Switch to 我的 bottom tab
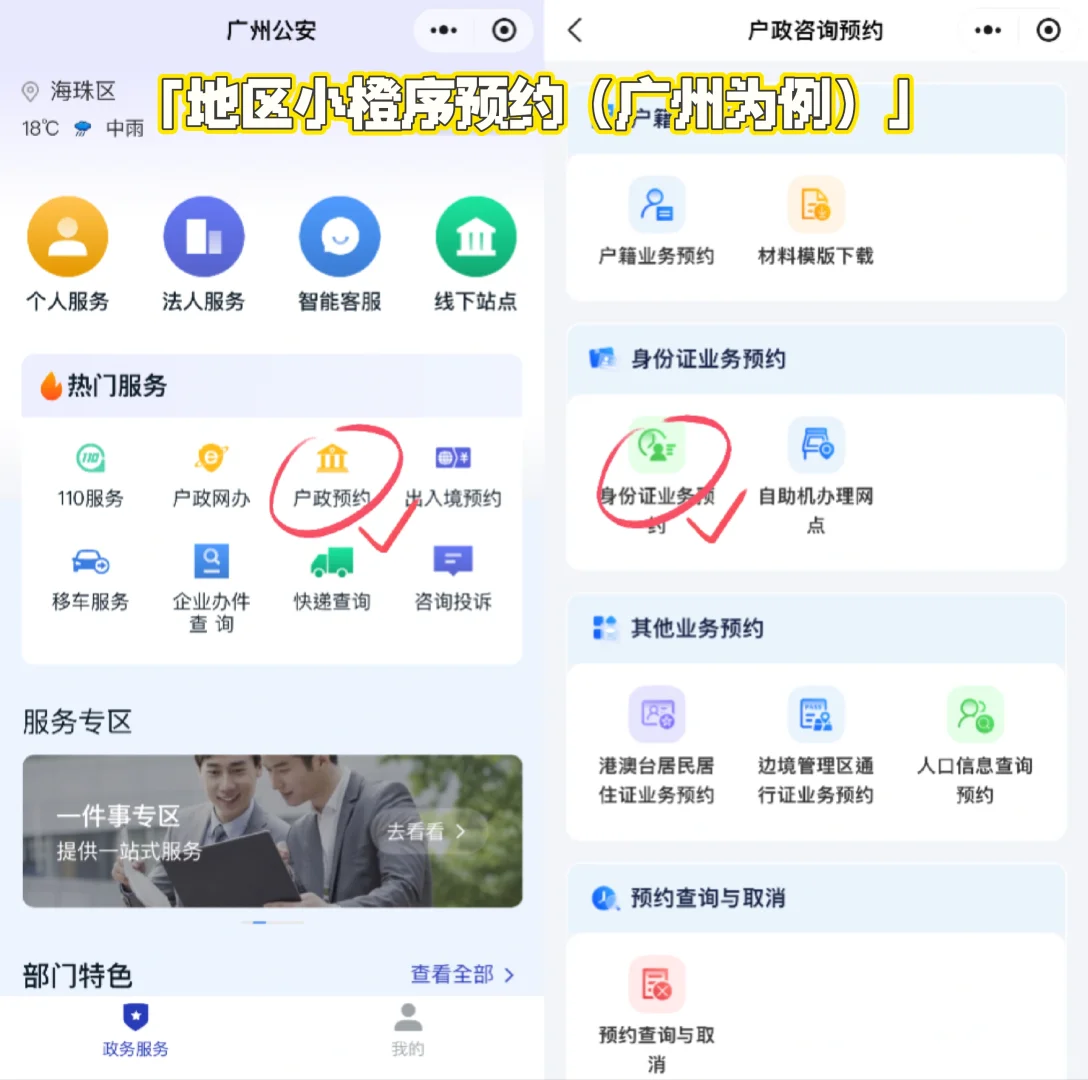The width and height of the screenshot is (1088, 1080). pyautogui.click(x=408, y=1031)
